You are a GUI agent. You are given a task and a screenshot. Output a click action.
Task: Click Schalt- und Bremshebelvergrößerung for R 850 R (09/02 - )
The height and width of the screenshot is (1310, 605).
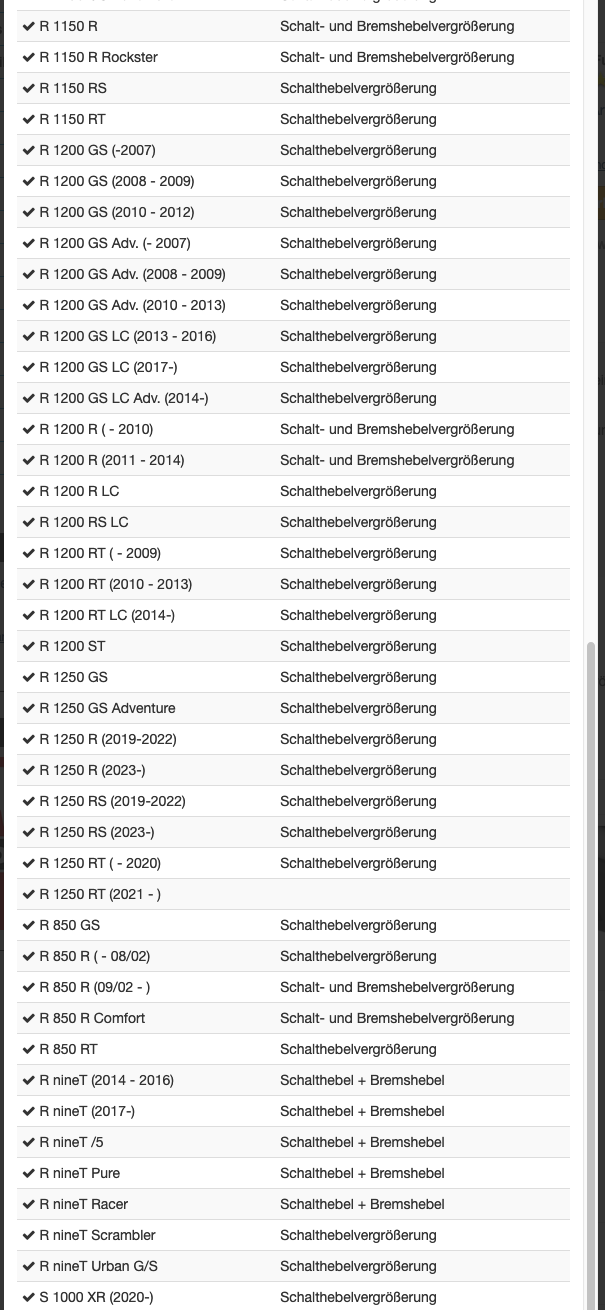click(397, 987)
